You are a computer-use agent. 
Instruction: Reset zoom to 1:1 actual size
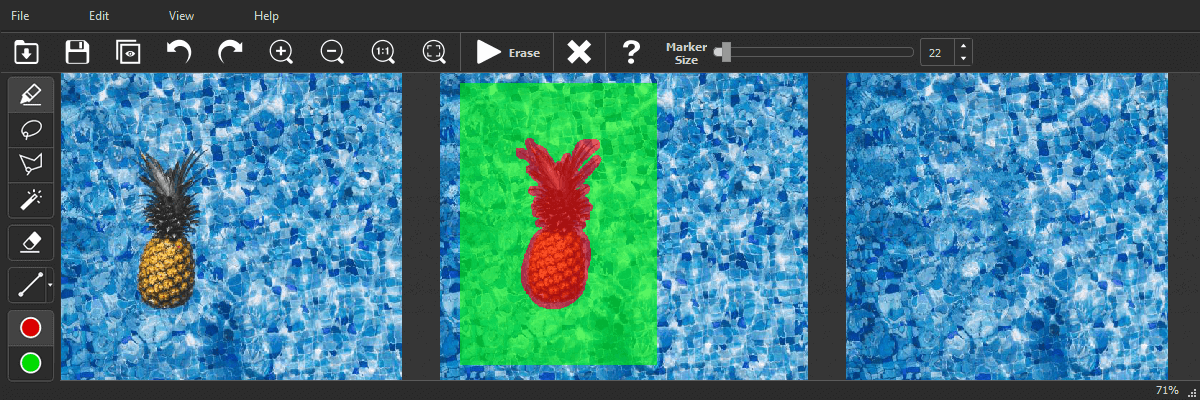click(x=383, y=52)
